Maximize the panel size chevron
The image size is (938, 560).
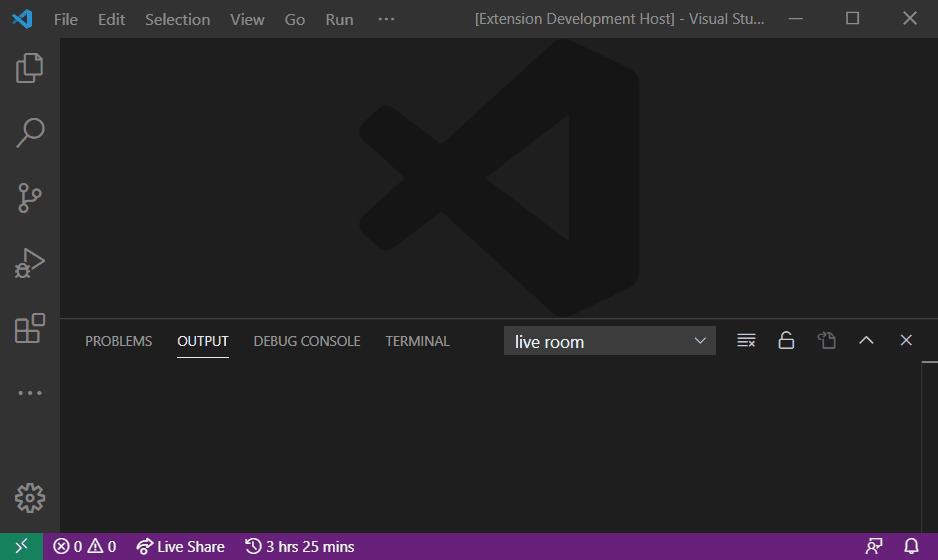[866, 340]
